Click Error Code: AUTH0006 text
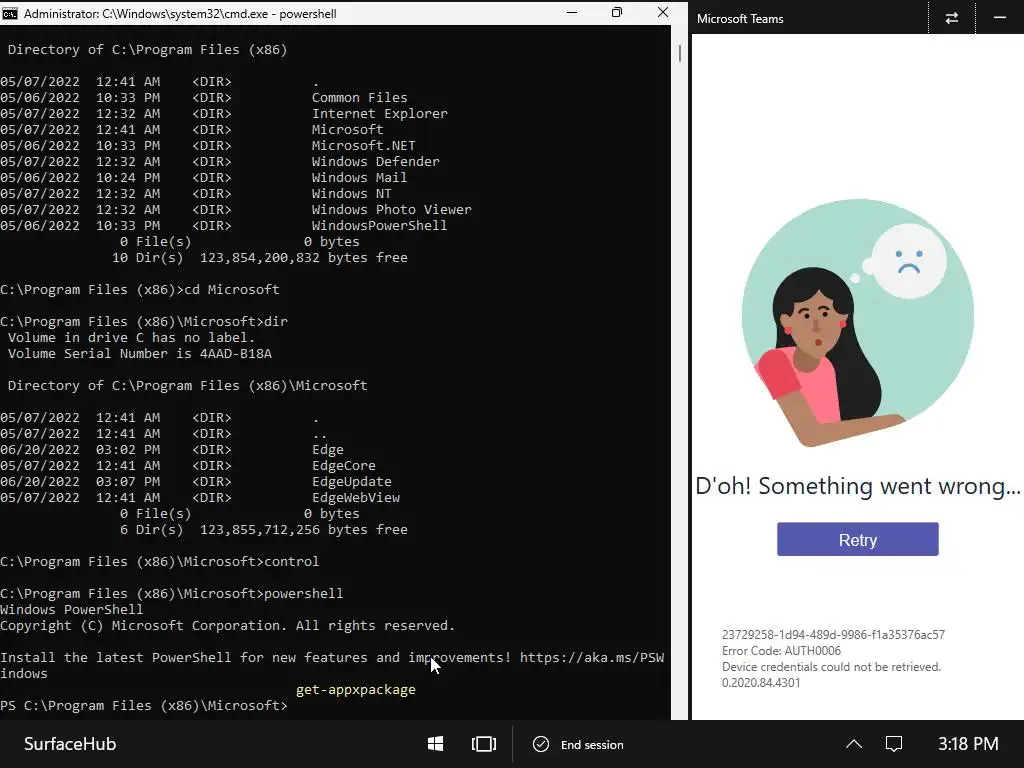Viewport: 1024px width, 768px height. point(781,650)
